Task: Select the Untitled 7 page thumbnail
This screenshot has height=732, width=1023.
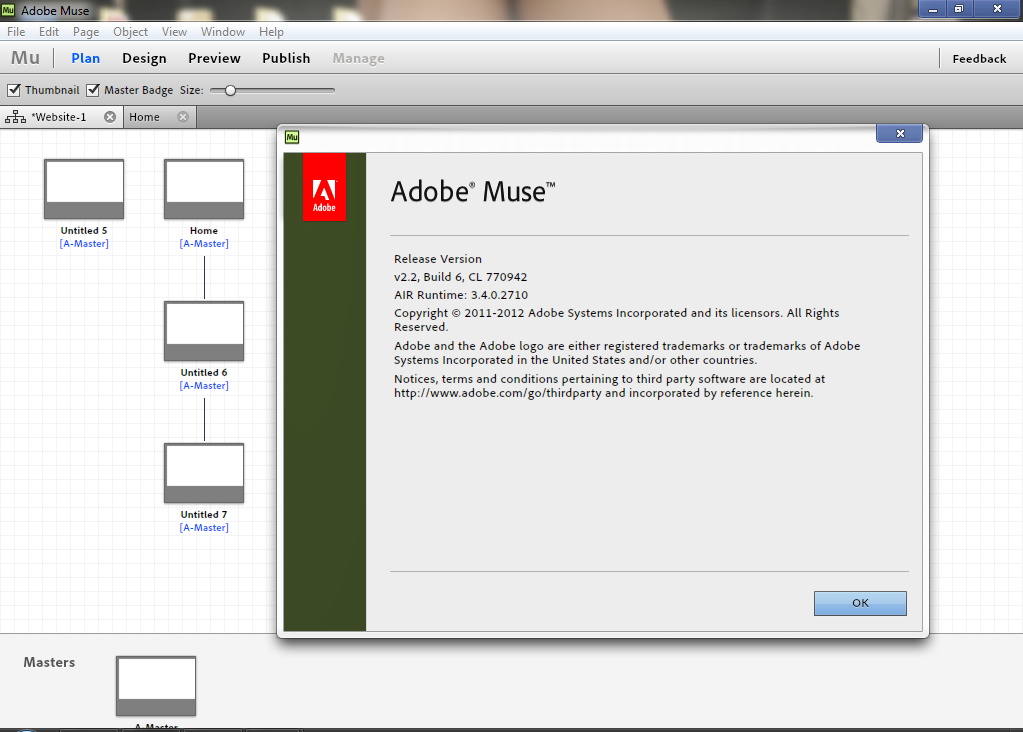Action: [204, 473]
